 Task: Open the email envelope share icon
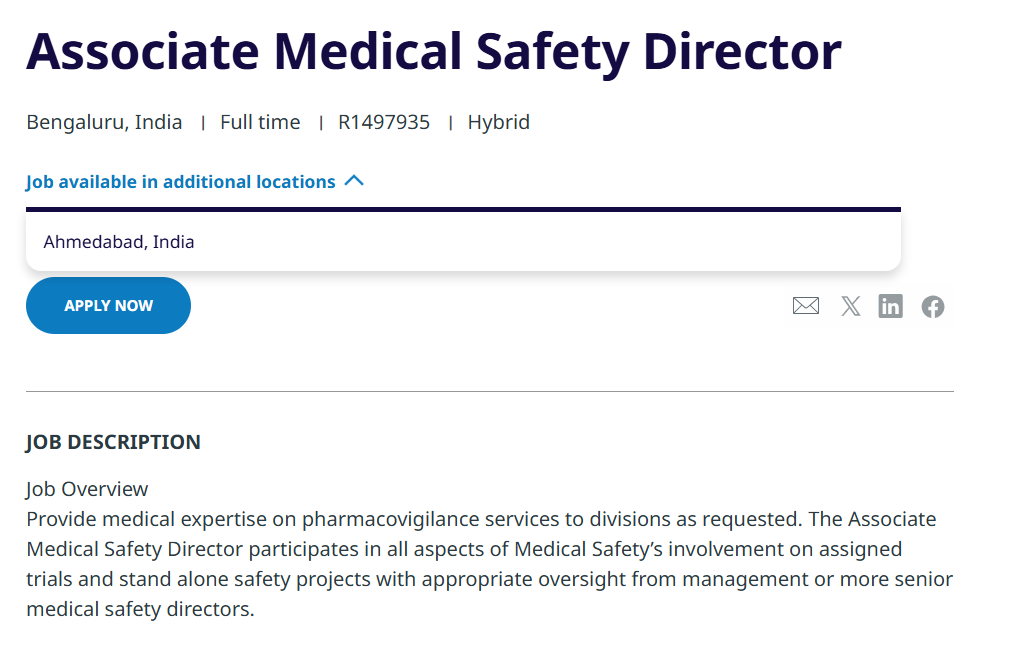(806, 306)
